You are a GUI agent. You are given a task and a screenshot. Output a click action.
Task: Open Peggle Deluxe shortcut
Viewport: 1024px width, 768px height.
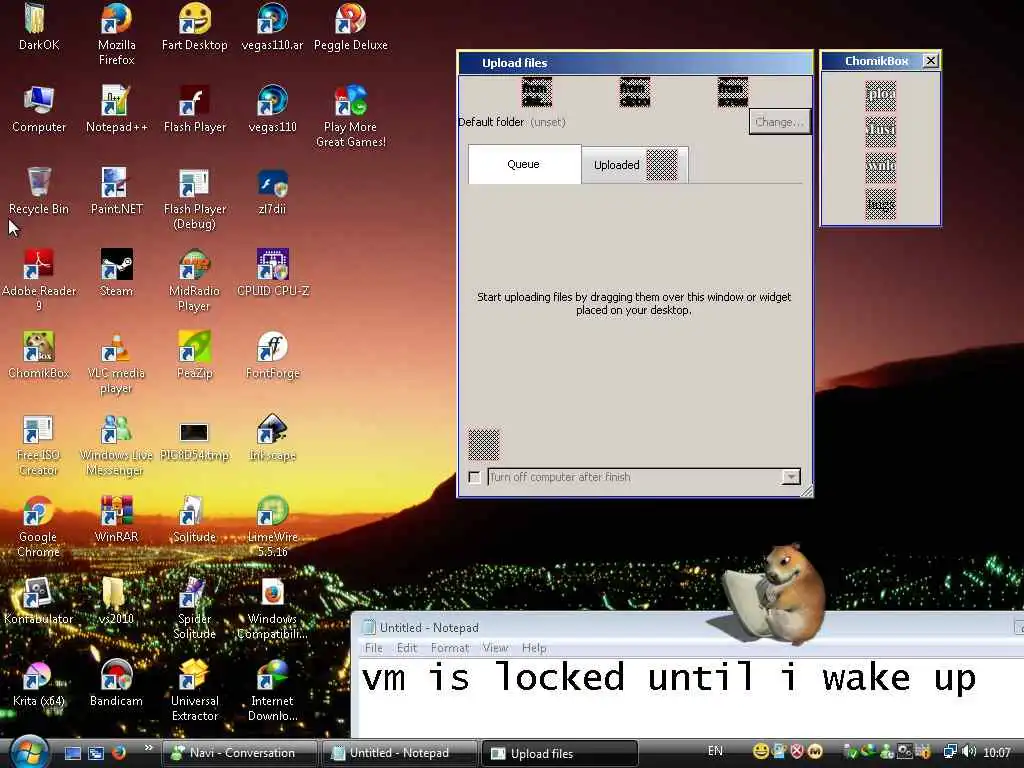pyautogui.click(x=351, y=27)
